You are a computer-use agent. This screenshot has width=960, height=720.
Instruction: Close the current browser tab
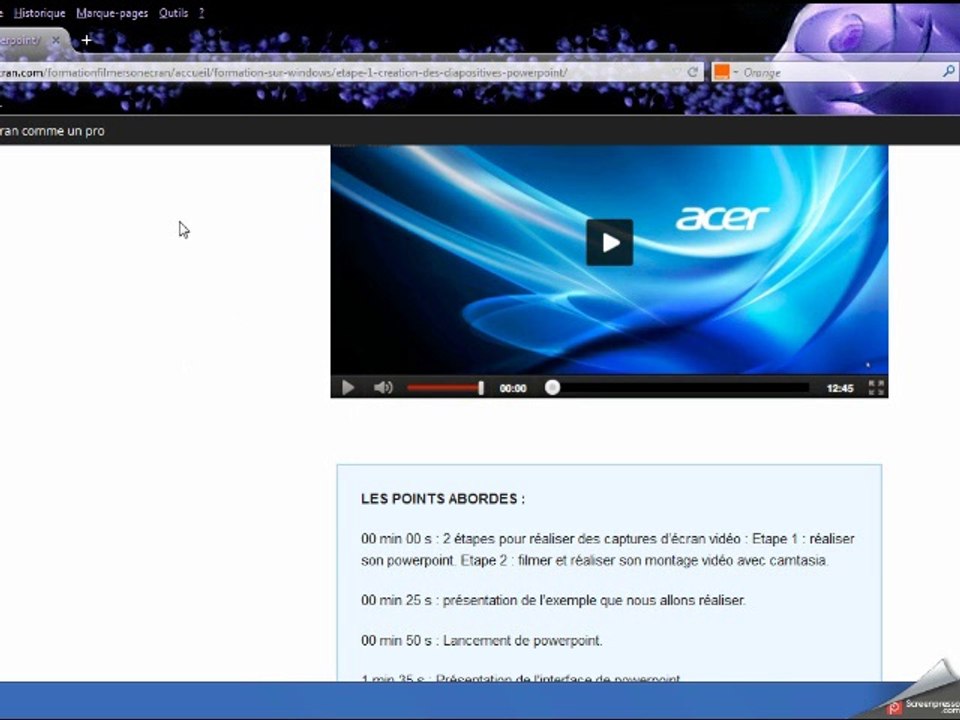point(56,40)
